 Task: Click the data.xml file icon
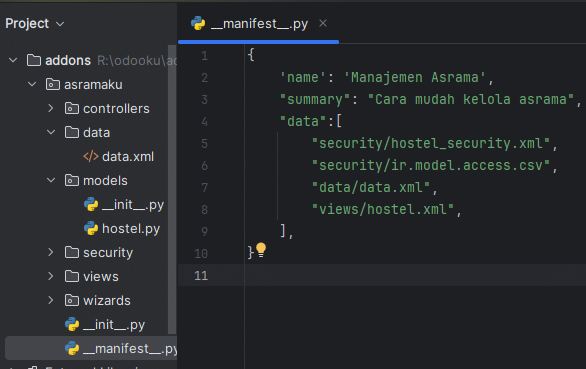91,156
